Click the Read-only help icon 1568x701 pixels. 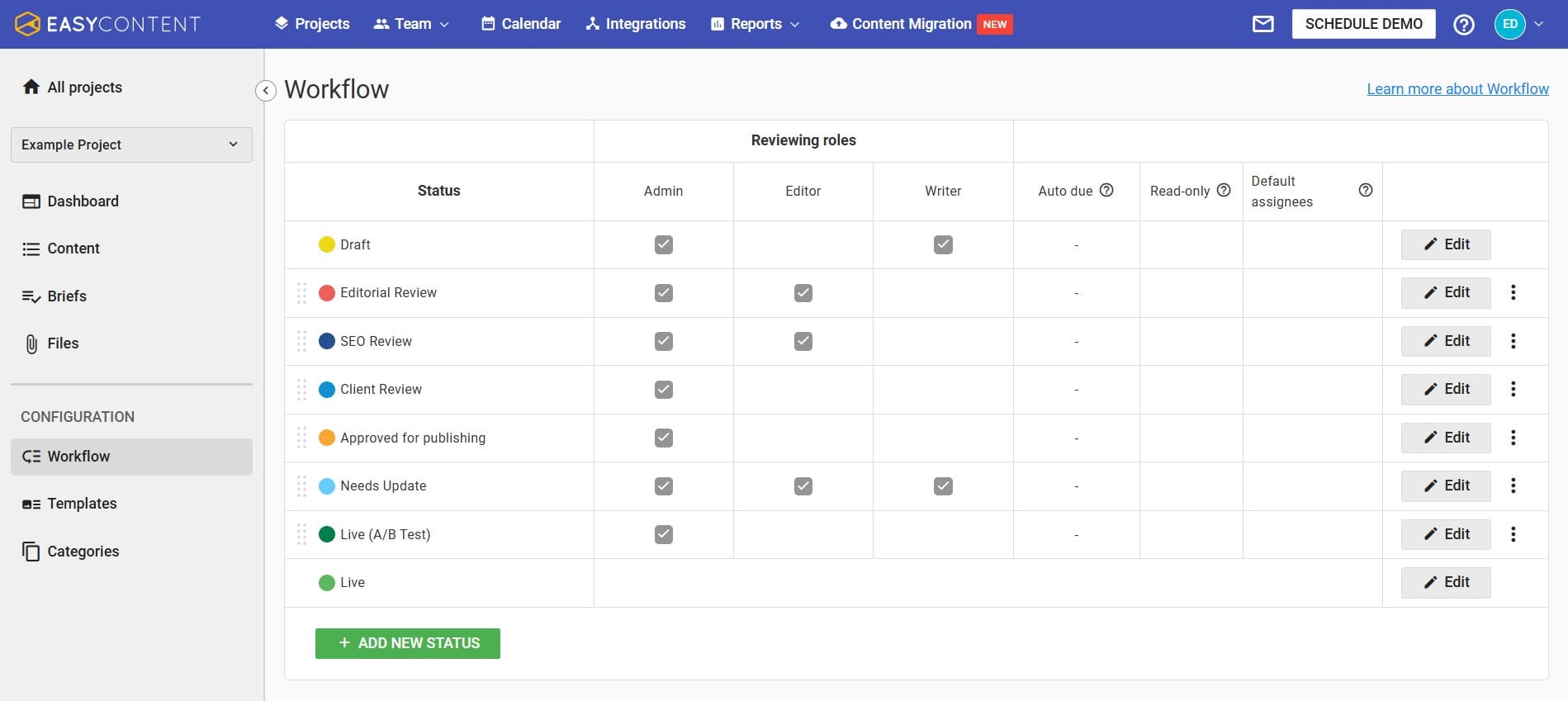(1224, 190)
